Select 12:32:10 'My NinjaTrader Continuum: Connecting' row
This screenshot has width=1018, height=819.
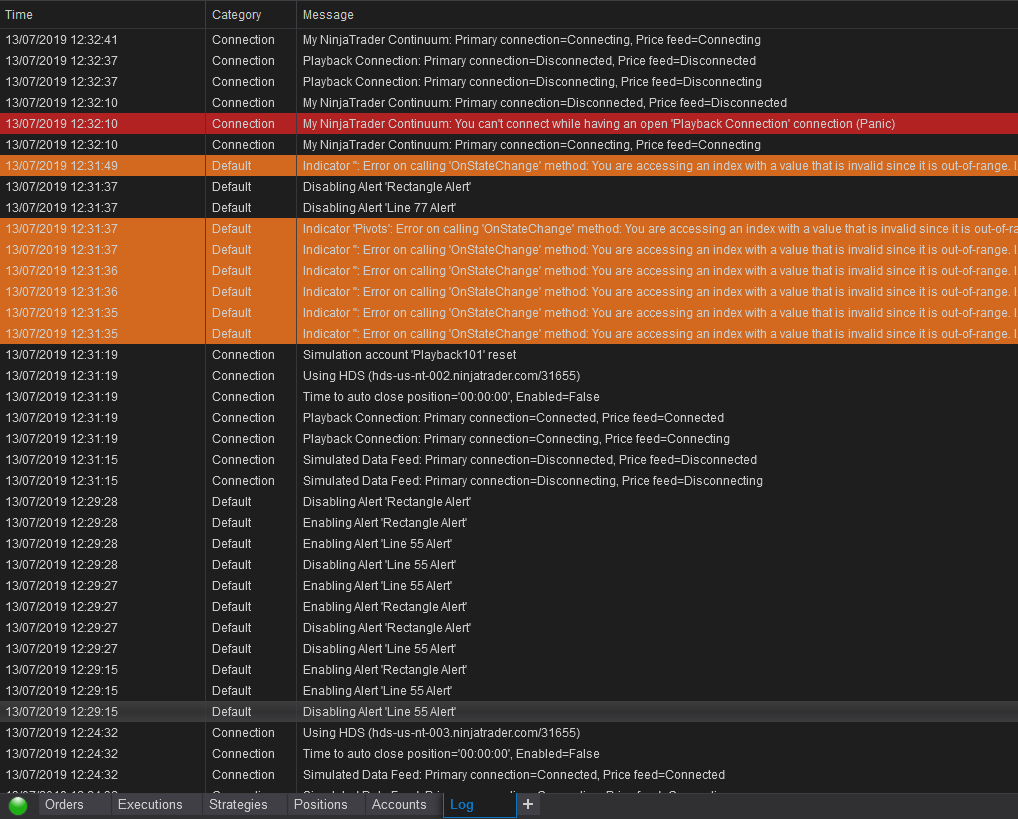click(x=509, y=145)
